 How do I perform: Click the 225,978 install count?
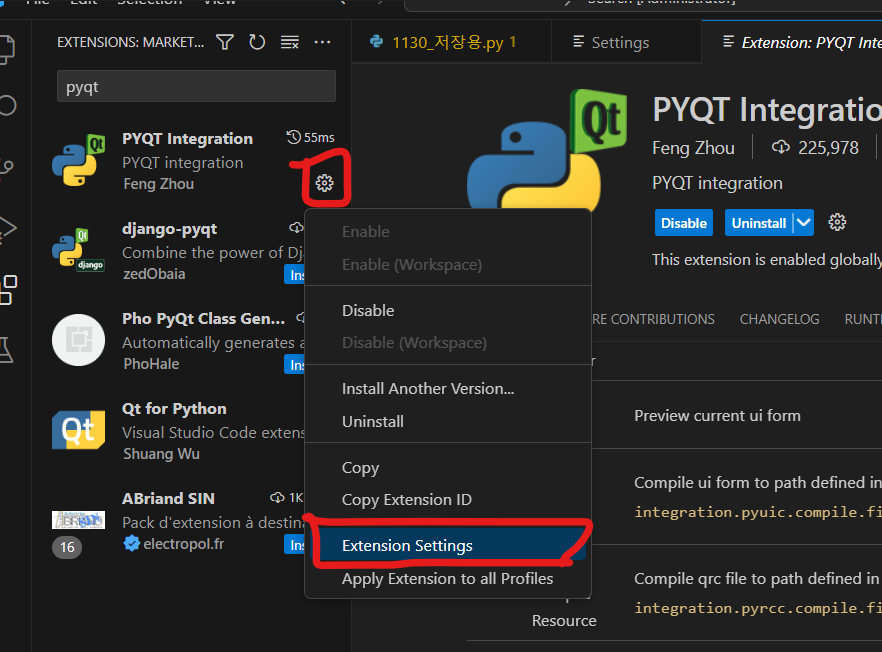[x=816, y=148]
